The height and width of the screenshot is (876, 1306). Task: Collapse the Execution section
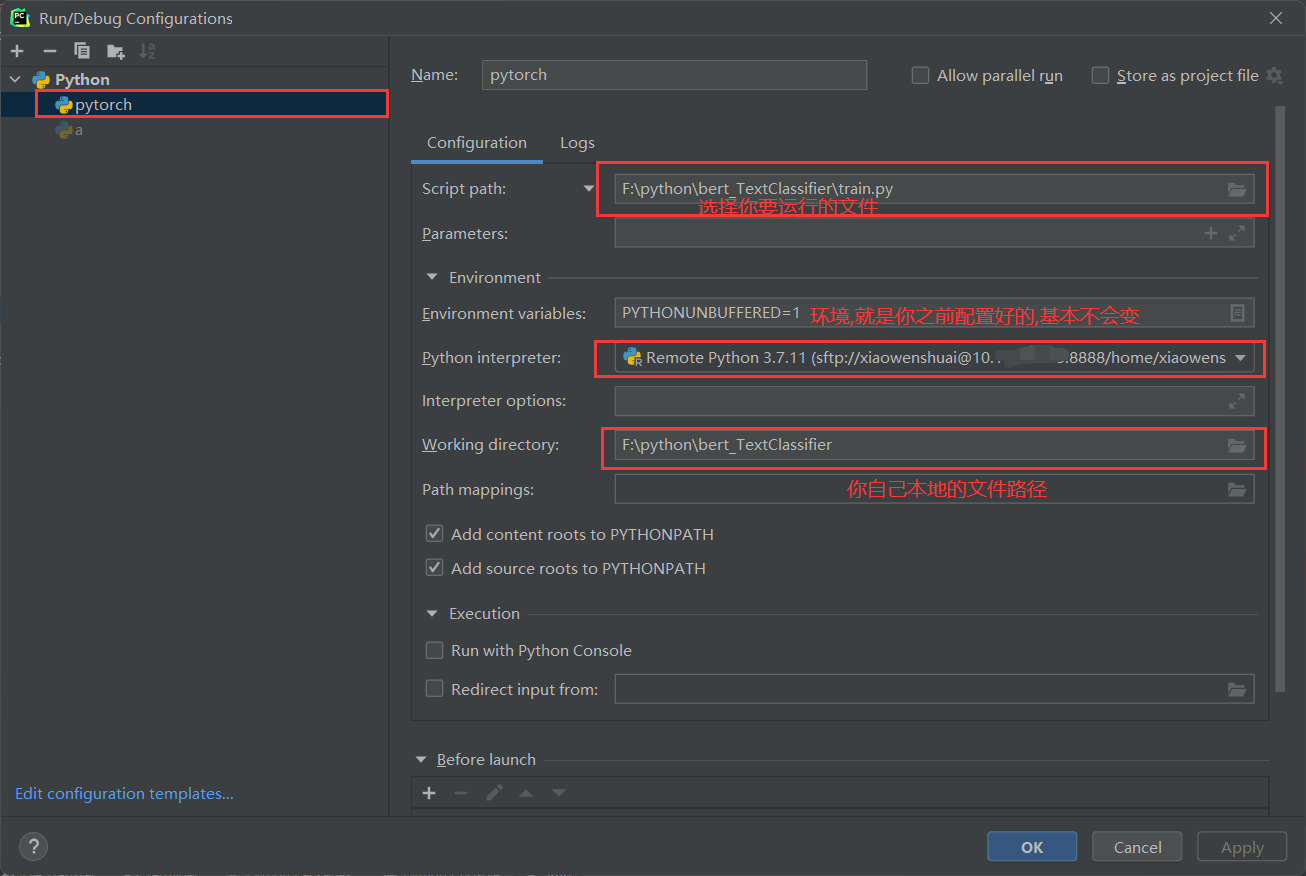point(432,613)
